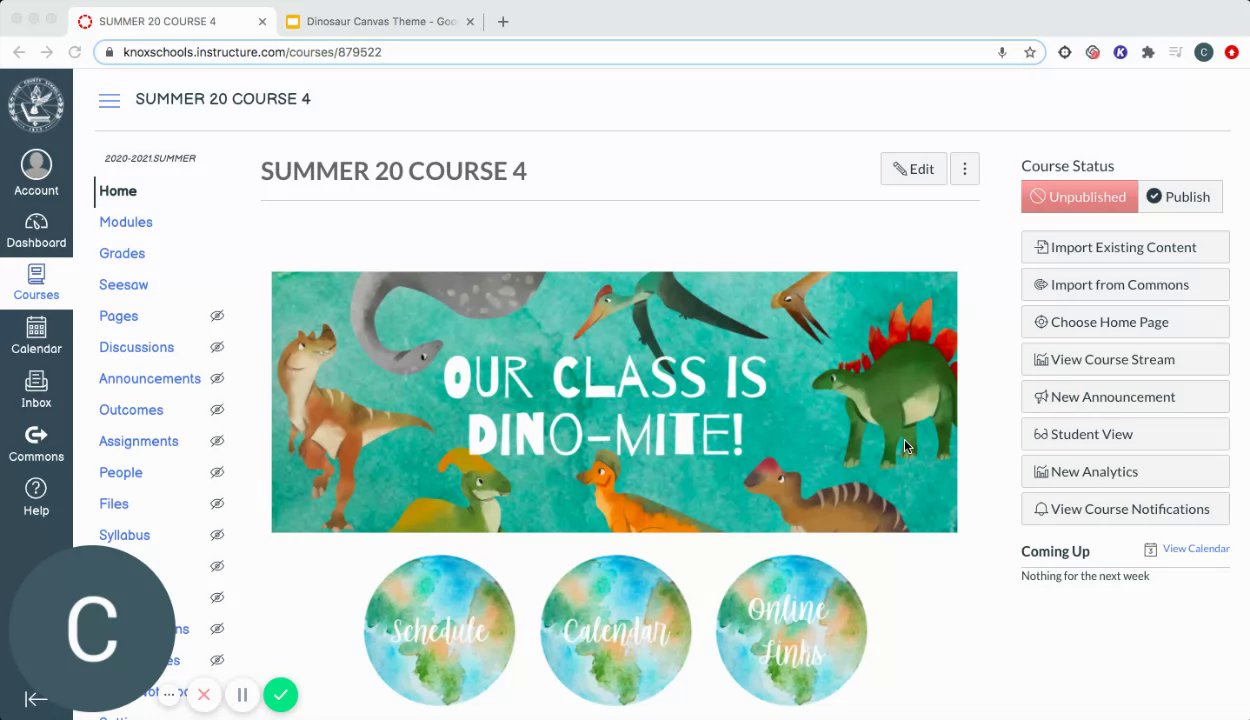Open the Account avatar menu
The image size is (1250, 720).
coord(36,173)
